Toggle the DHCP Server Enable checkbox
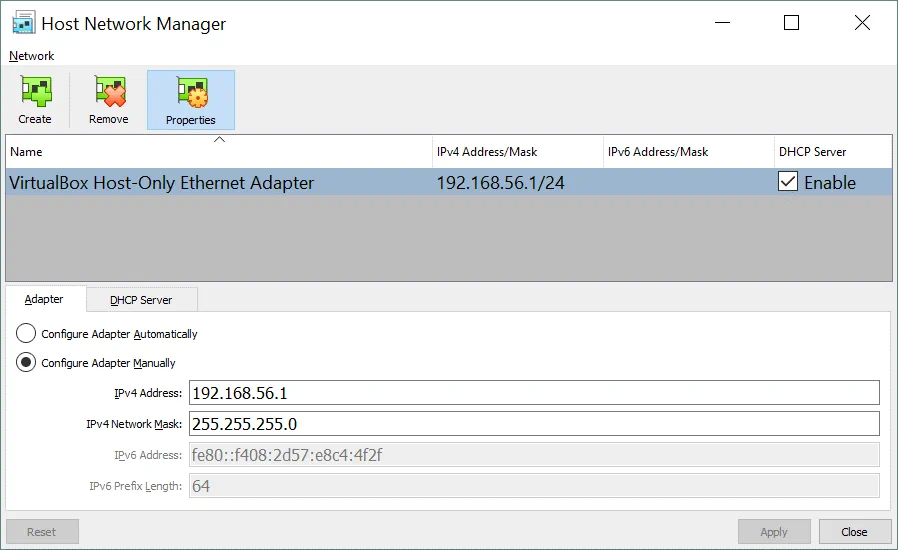The image size is (898, 550). pyautogui.click(x=788, y=182)
